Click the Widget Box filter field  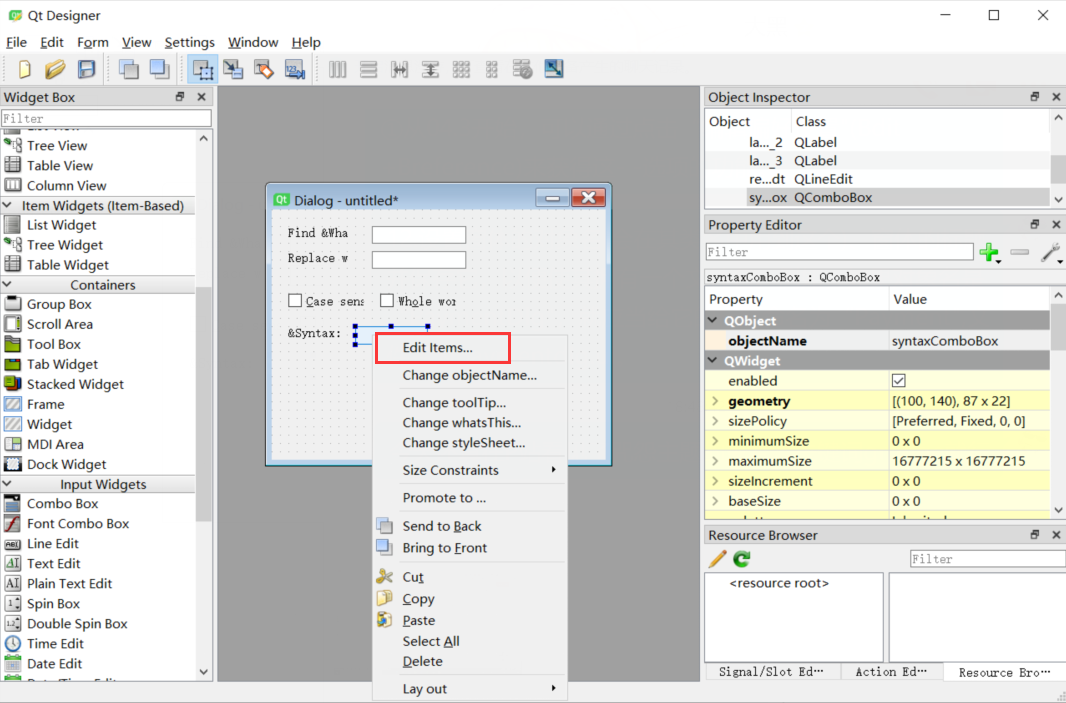[107, 118]
